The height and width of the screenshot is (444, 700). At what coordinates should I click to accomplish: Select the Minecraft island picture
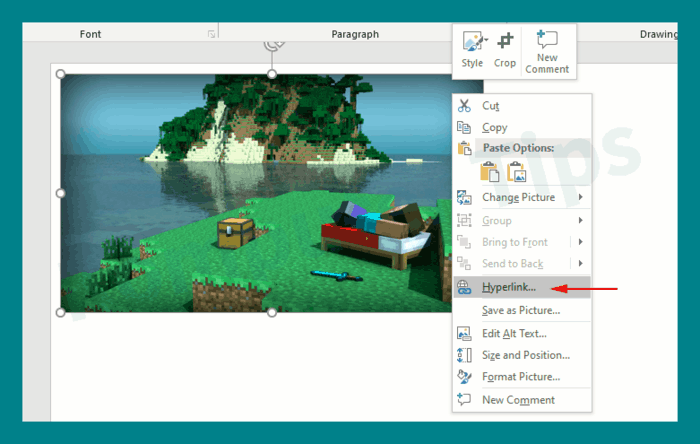256,193
